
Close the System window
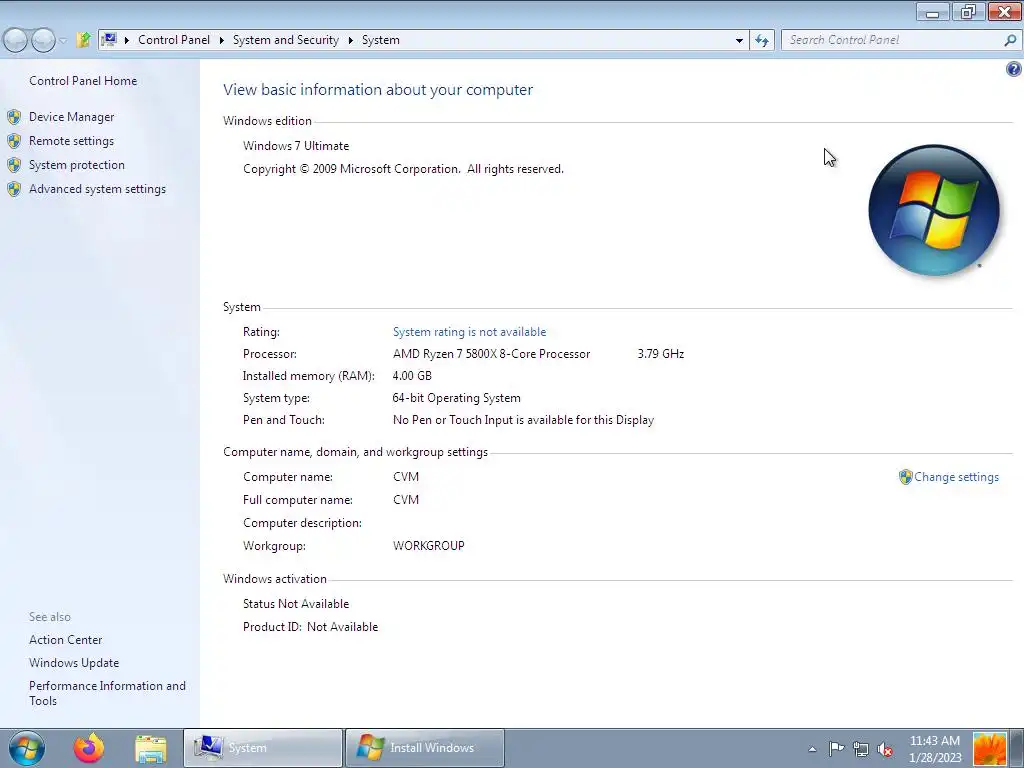click(1004, 12)
